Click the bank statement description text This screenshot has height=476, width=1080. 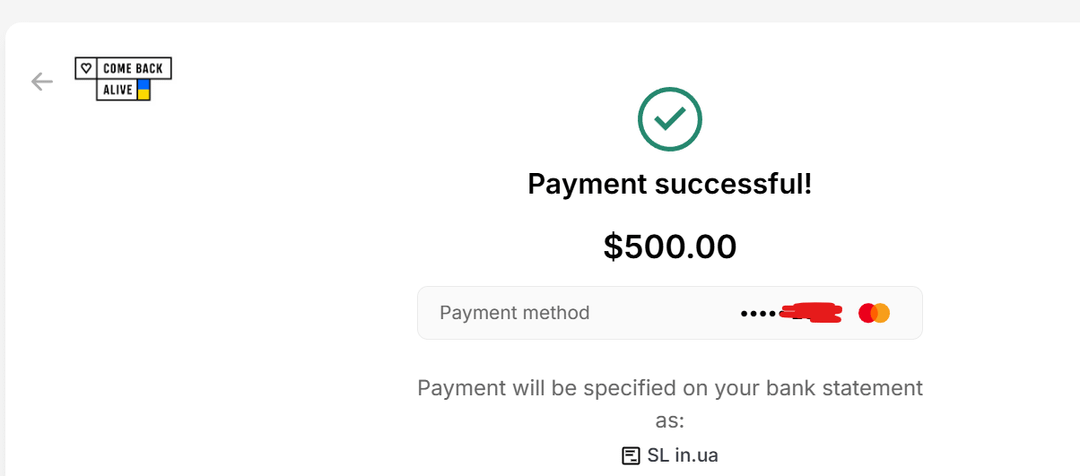(x=670, y=388)
